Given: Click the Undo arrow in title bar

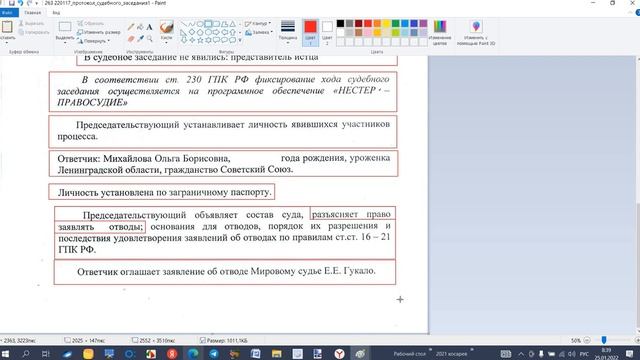Looking at the screenshot, I should 20,3.
